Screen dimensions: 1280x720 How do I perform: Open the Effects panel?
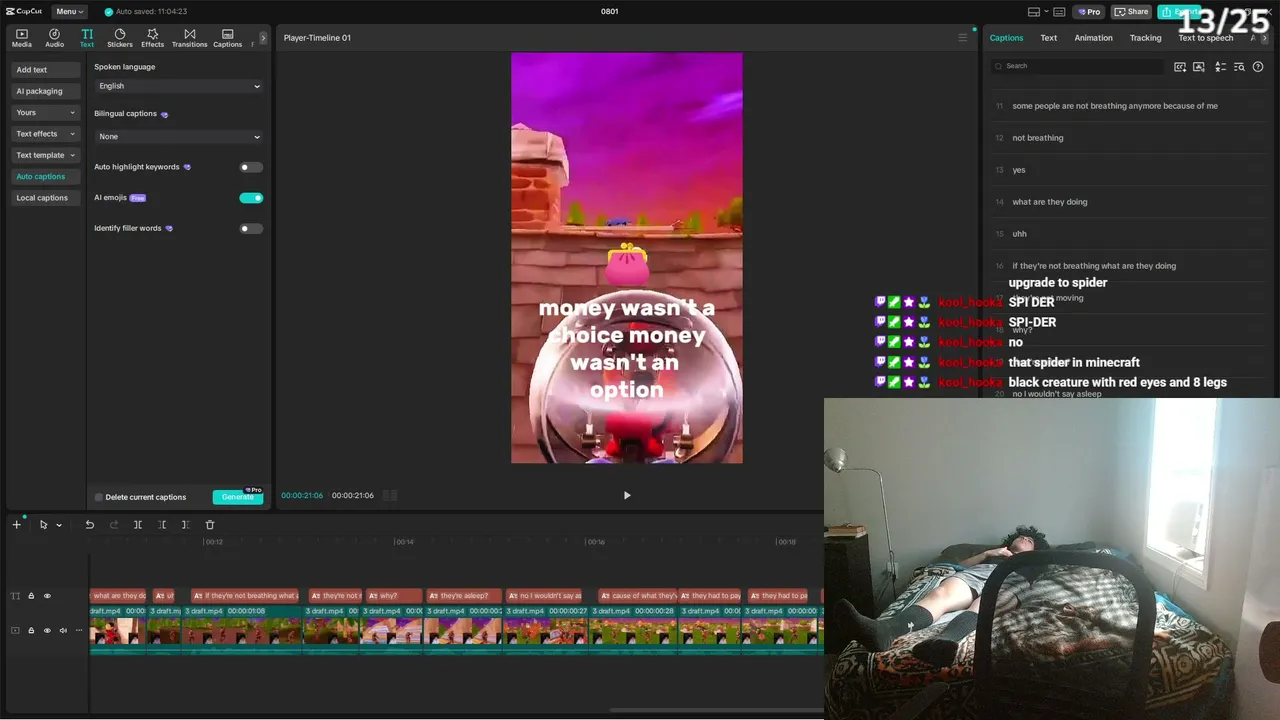point(152,38)
